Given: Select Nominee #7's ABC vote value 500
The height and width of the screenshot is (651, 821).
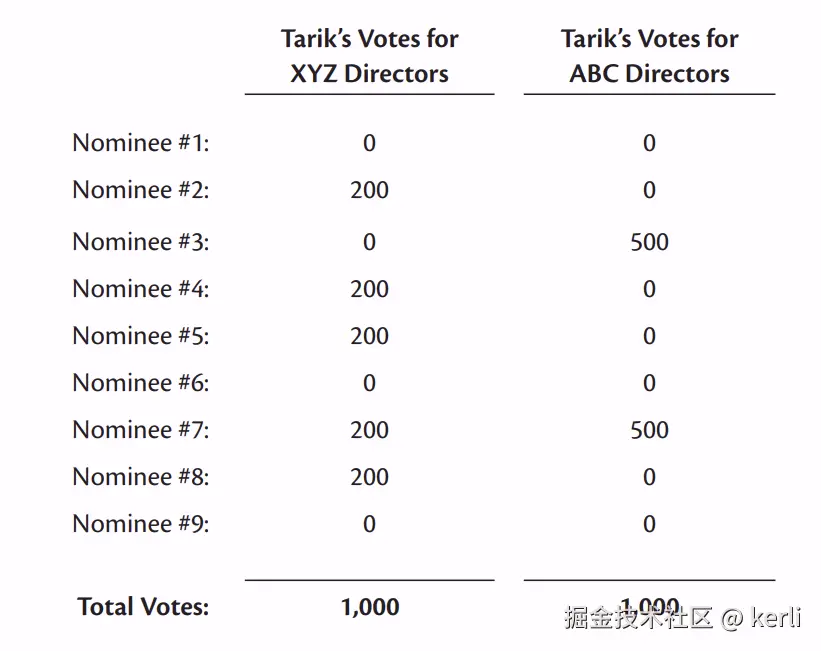Looking at the screenshot, I should [649, 430].
